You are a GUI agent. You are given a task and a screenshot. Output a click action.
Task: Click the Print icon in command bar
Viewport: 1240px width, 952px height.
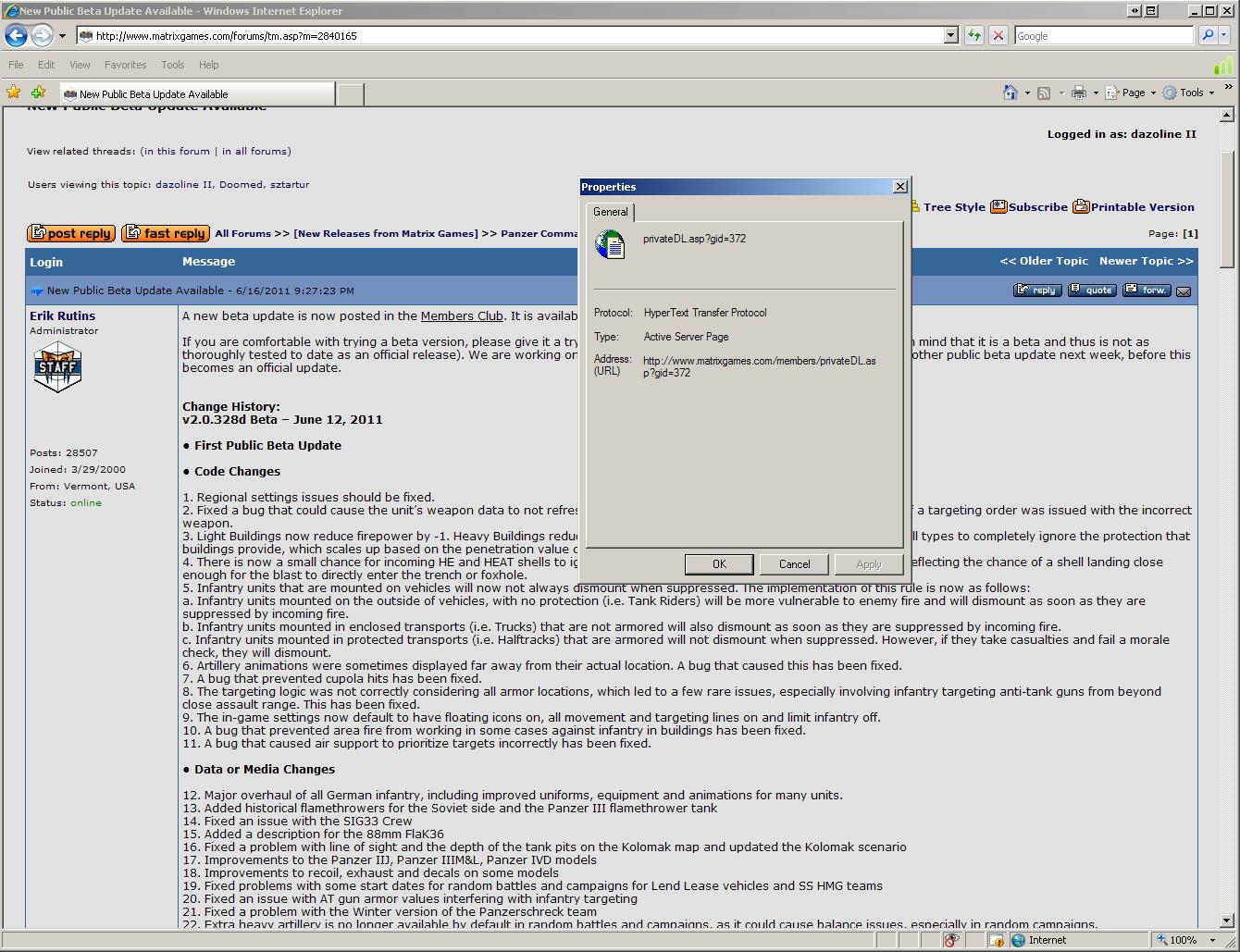(x=1079, y=93)
